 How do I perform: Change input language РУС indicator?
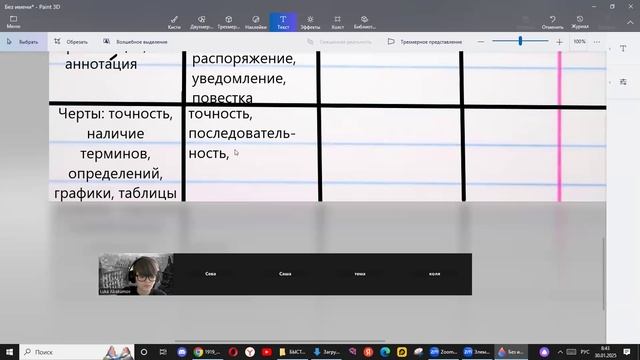585,352
